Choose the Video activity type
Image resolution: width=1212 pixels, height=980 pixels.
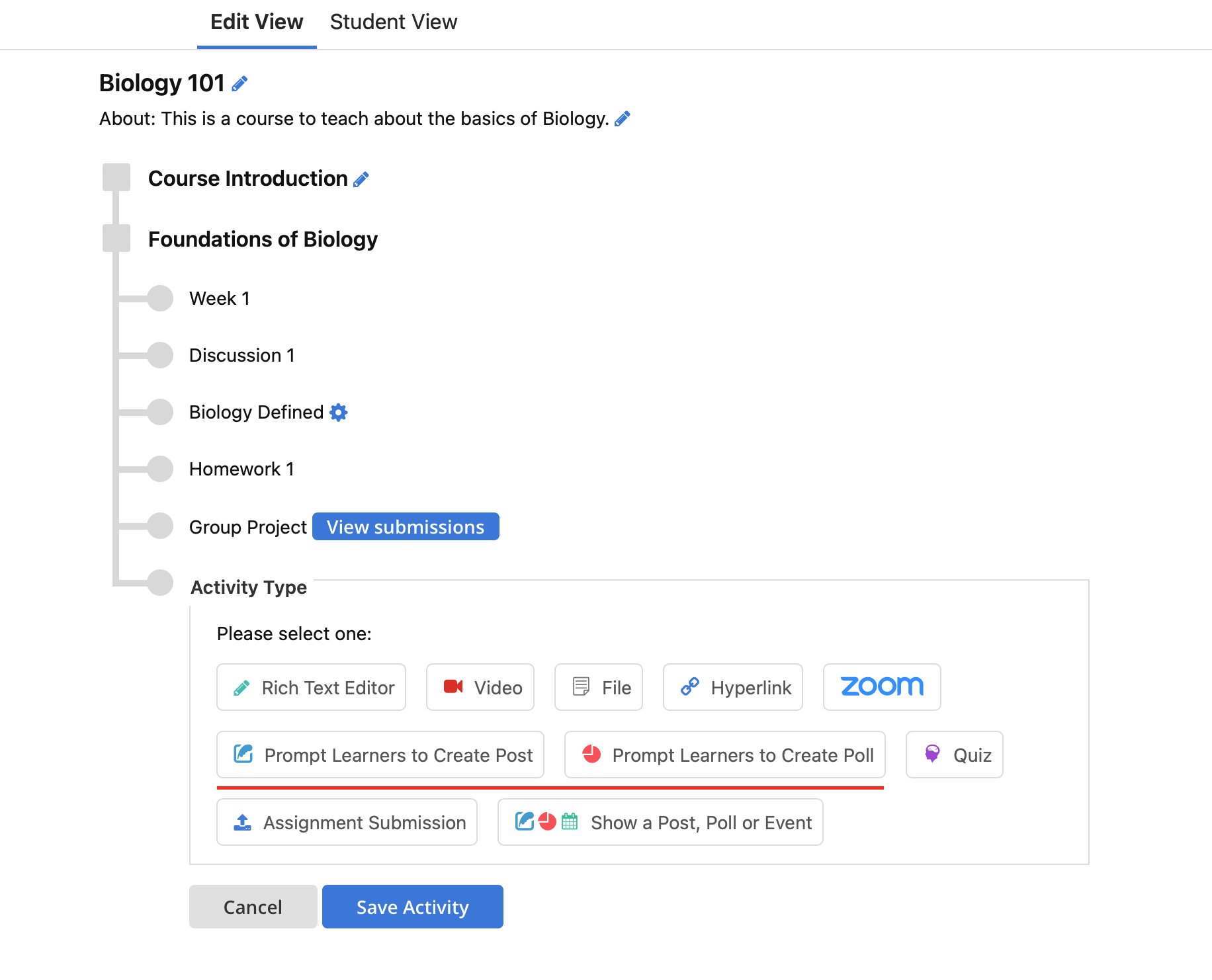480,687
